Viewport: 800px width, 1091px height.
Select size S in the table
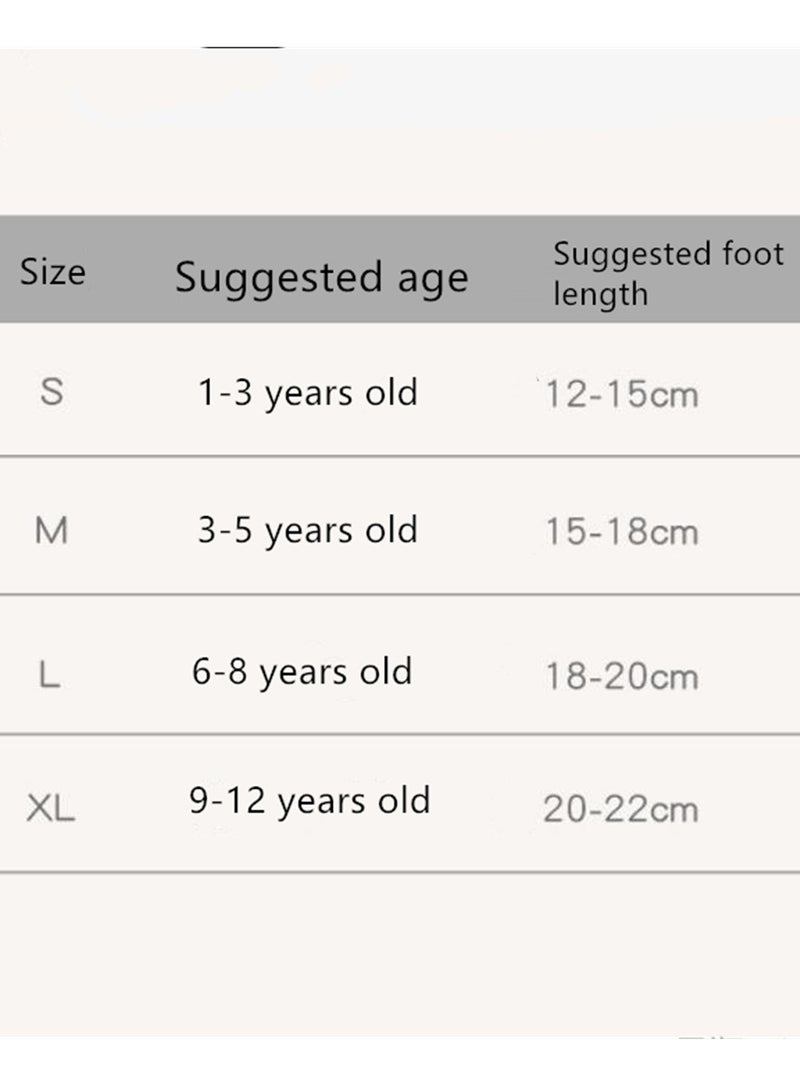(51, 392)
